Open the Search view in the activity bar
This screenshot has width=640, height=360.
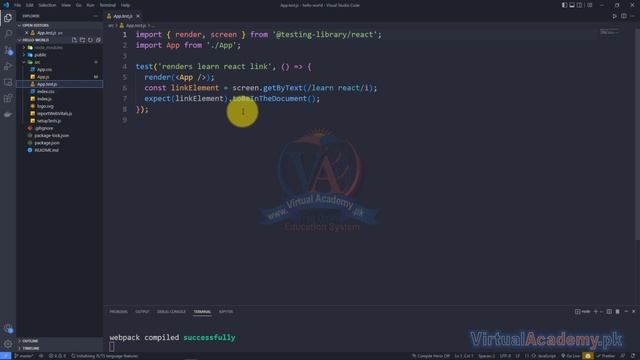pyautogui.click(x=8, y=34)
